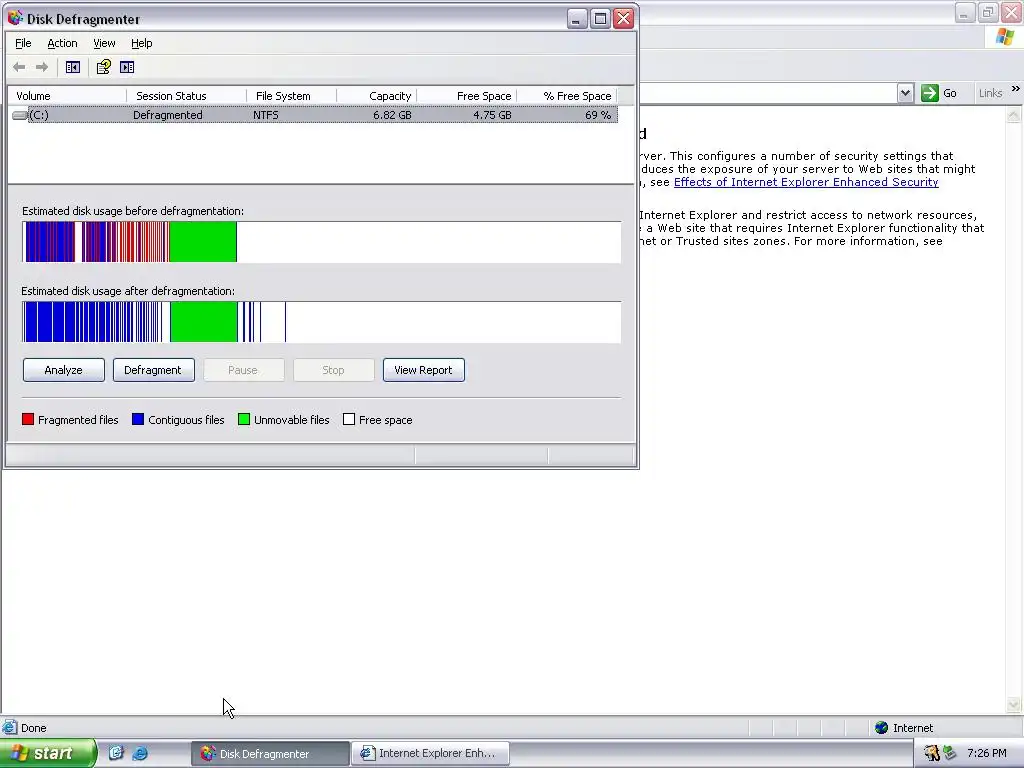1024x768 pixels.
Task: Sort by the File System column header
Action: coord(291,96)
